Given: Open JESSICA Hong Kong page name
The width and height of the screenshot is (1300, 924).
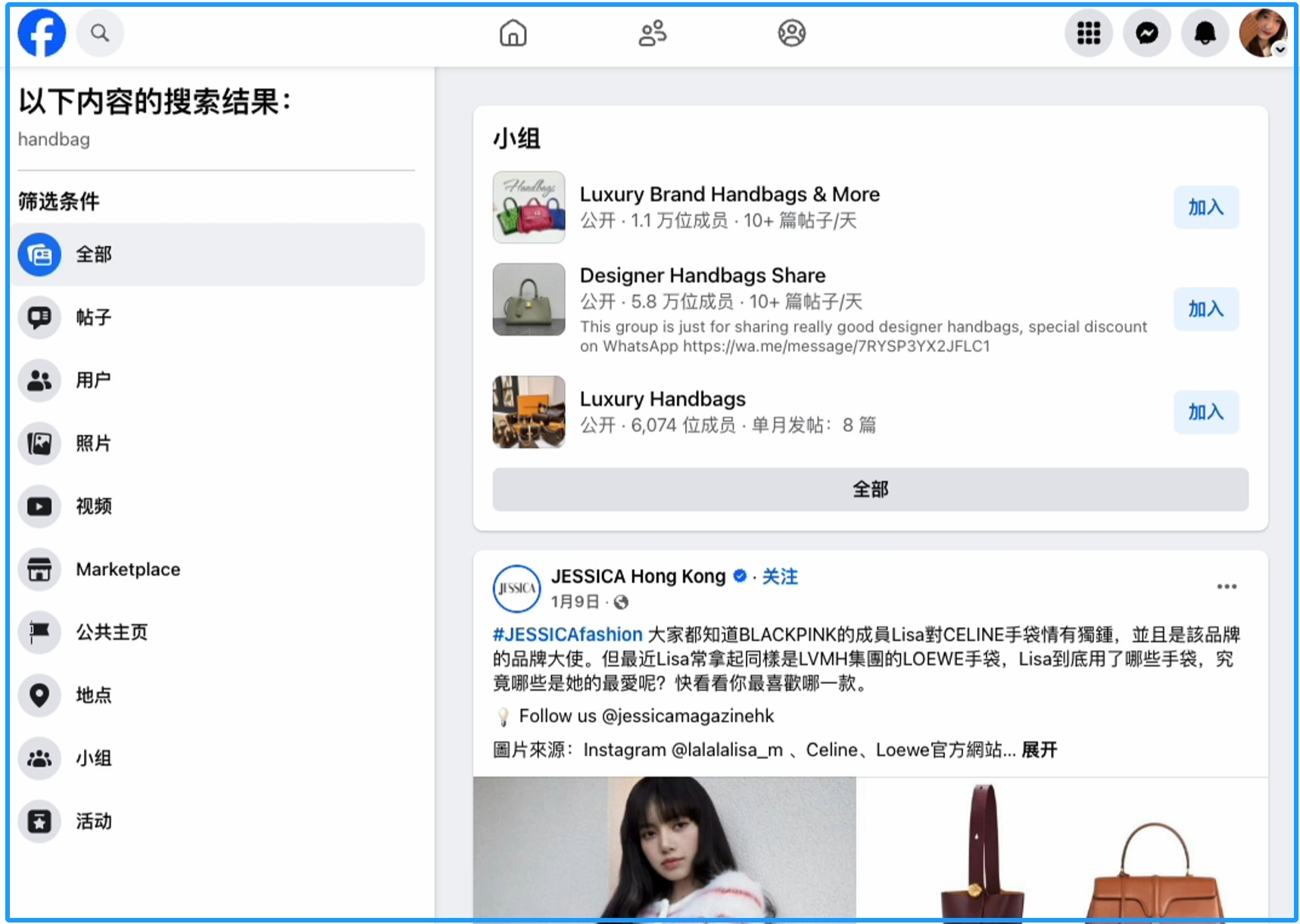Looking at the screenshot, I should tap(638, 577).
